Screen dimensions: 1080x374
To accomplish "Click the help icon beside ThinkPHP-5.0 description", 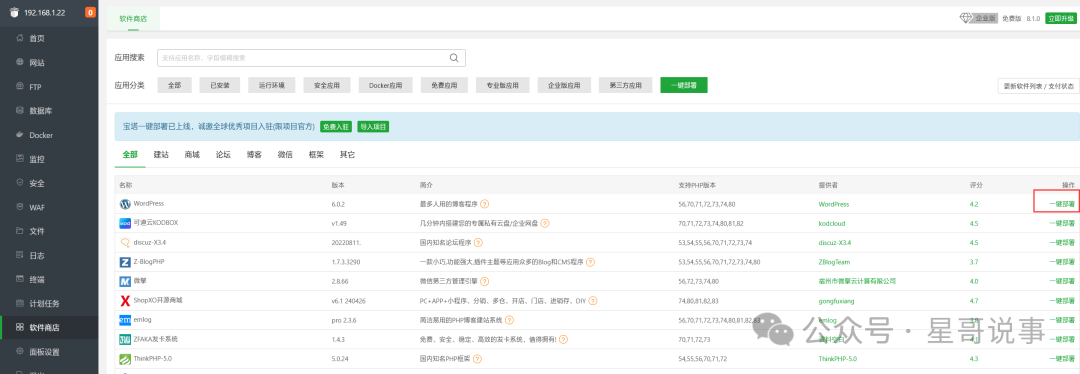I will click(478, 358).
